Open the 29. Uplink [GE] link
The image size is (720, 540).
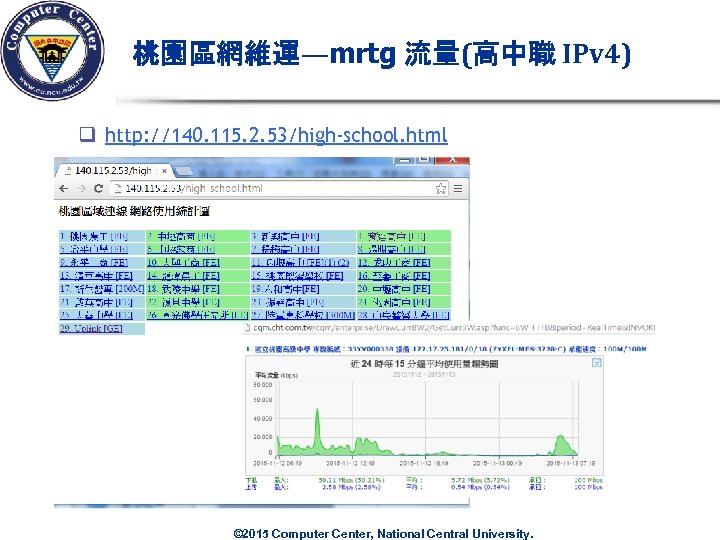click(x=91, y=328)
